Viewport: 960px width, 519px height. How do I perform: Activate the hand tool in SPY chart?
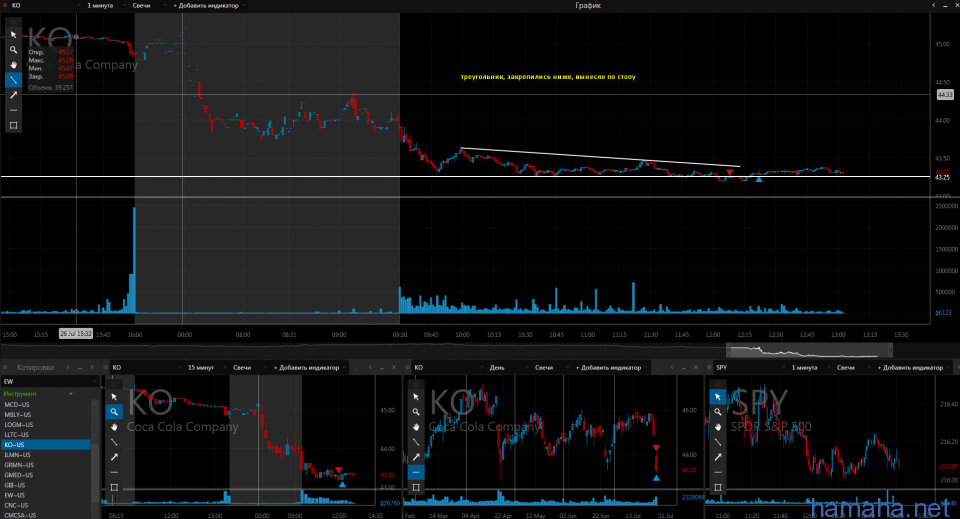718,427
